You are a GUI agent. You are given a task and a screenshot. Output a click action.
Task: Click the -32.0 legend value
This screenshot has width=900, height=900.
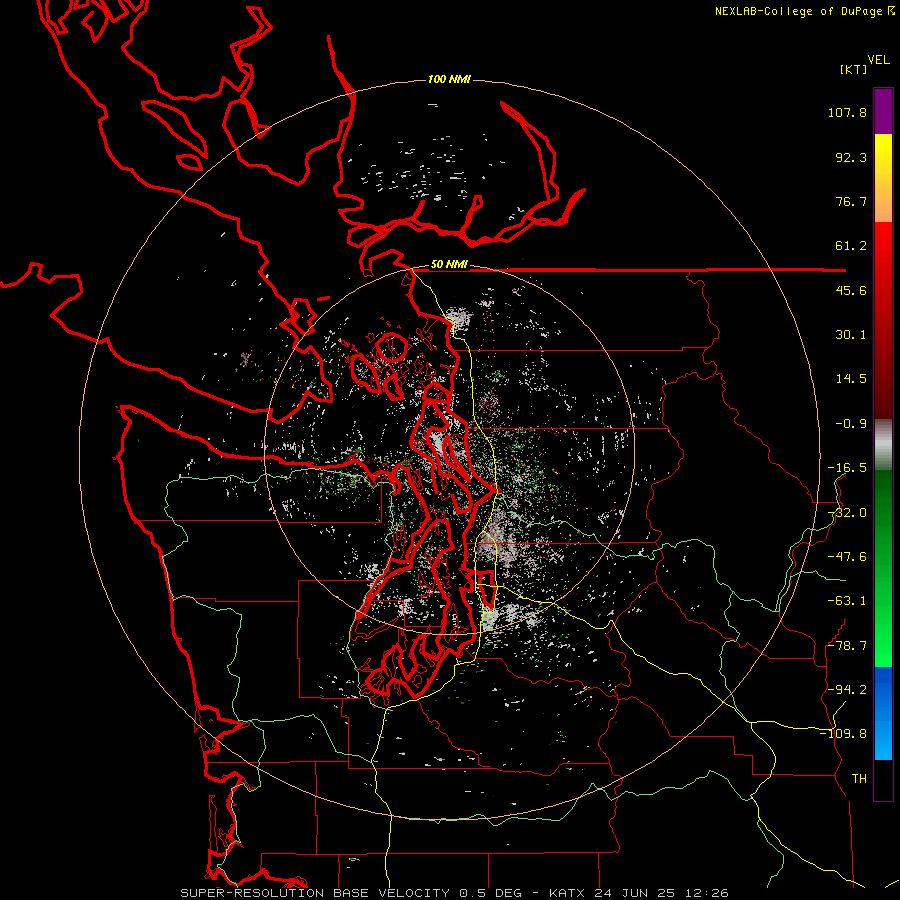[x=847, y=513]
